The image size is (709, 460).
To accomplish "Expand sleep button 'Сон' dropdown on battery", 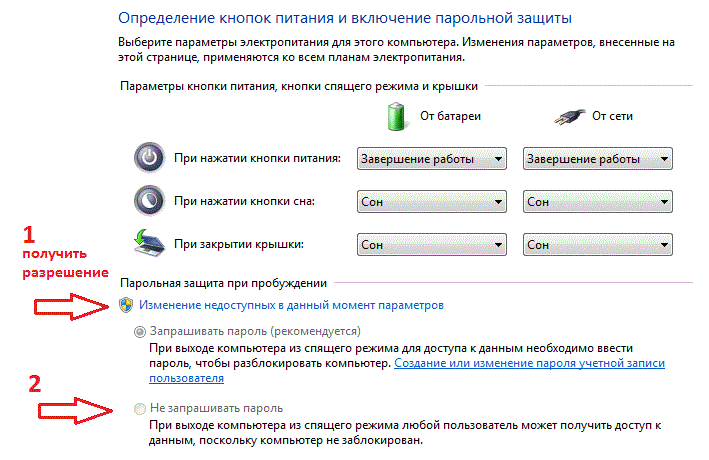I will pos(431,202).
